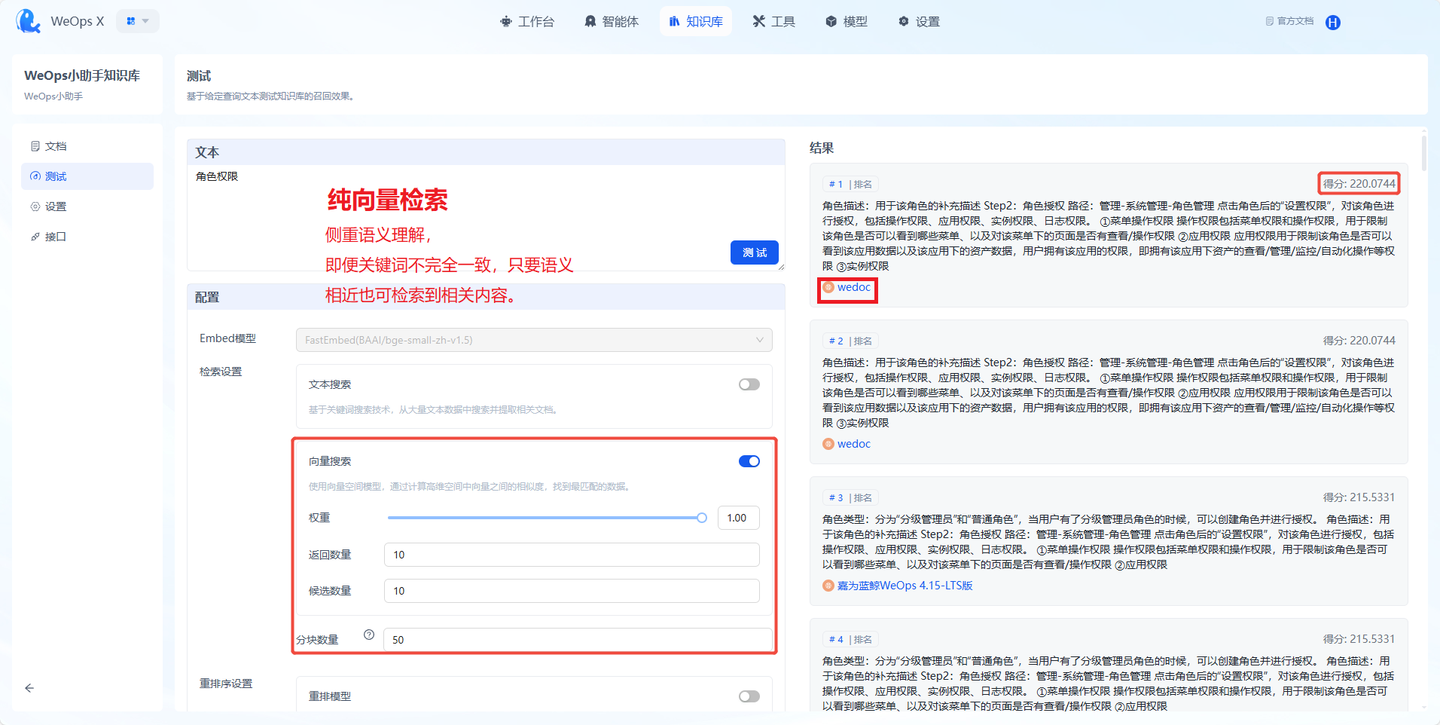This screenshot has height=725, width=1440.
Task: Click the orange source icon in result #3
Action: pos(828,585)
